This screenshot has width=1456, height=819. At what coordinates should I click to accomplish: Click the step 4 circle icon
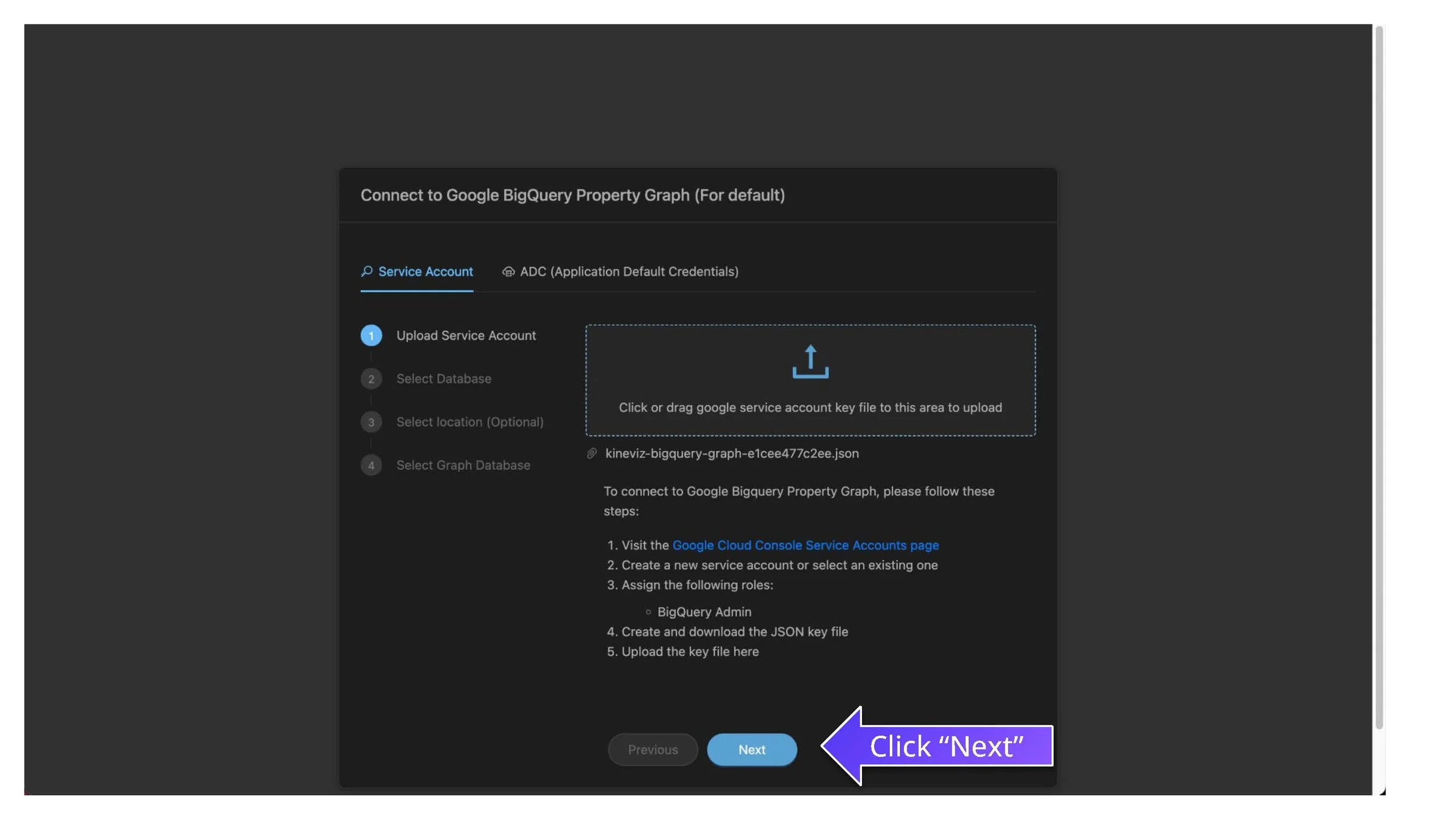coord(371,465)
